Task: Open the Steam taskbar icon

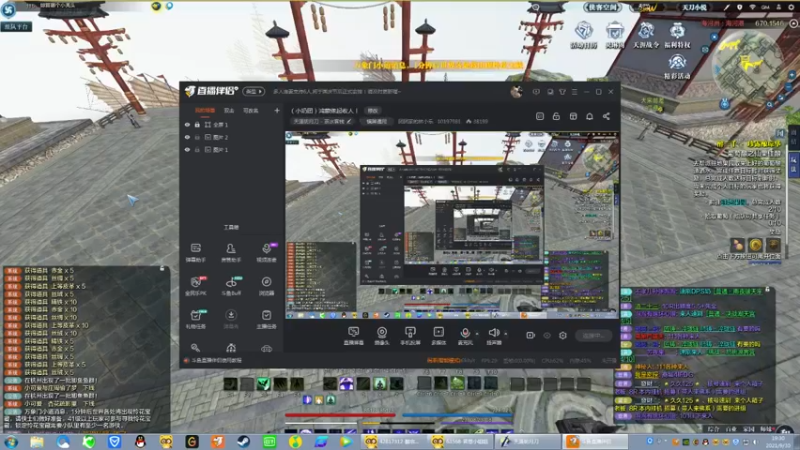Action: pos(243,441)
